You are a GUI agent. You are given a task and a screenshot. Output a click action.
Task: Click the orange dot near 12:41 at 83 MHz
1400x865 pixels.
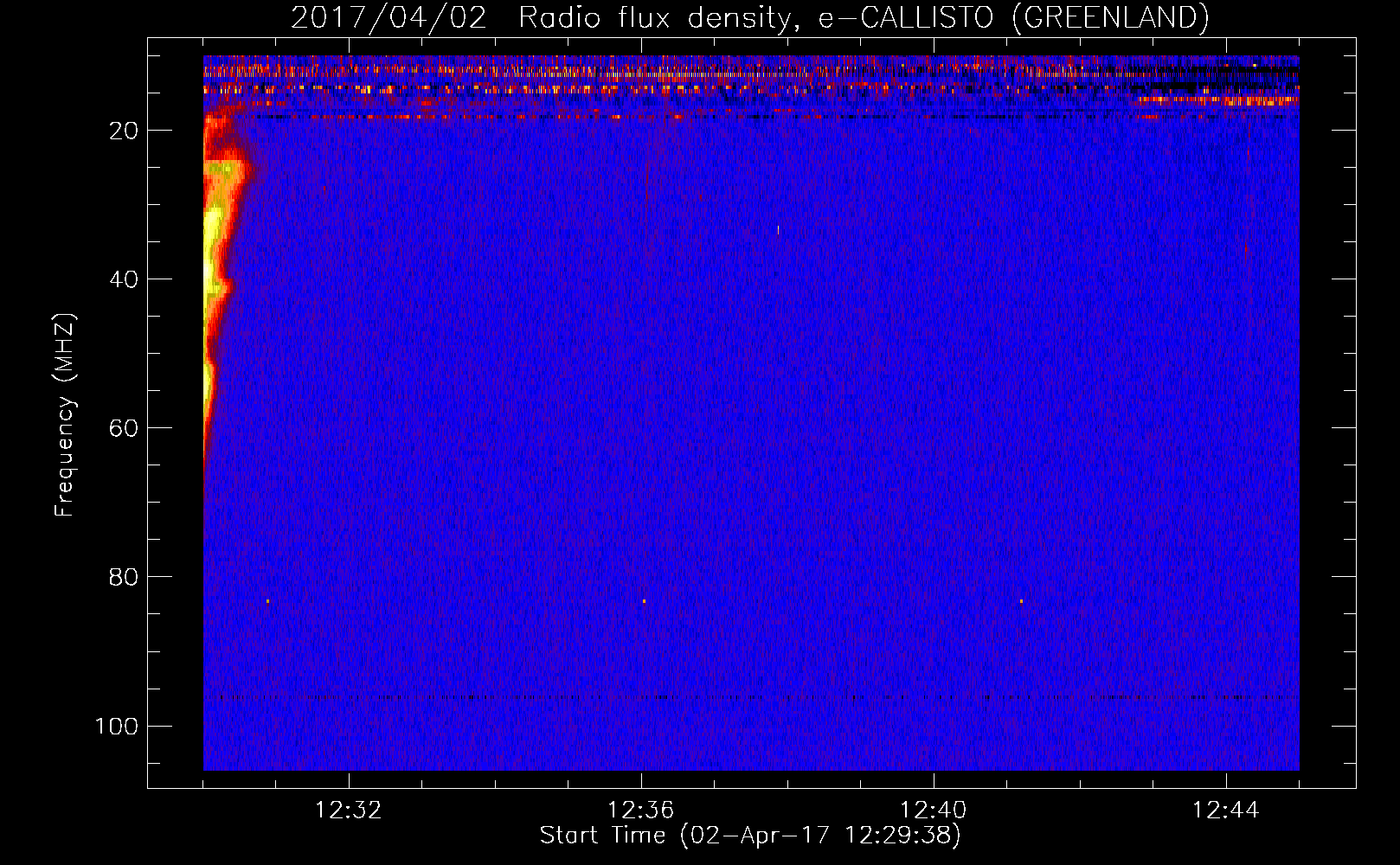tap(1021, 600)
